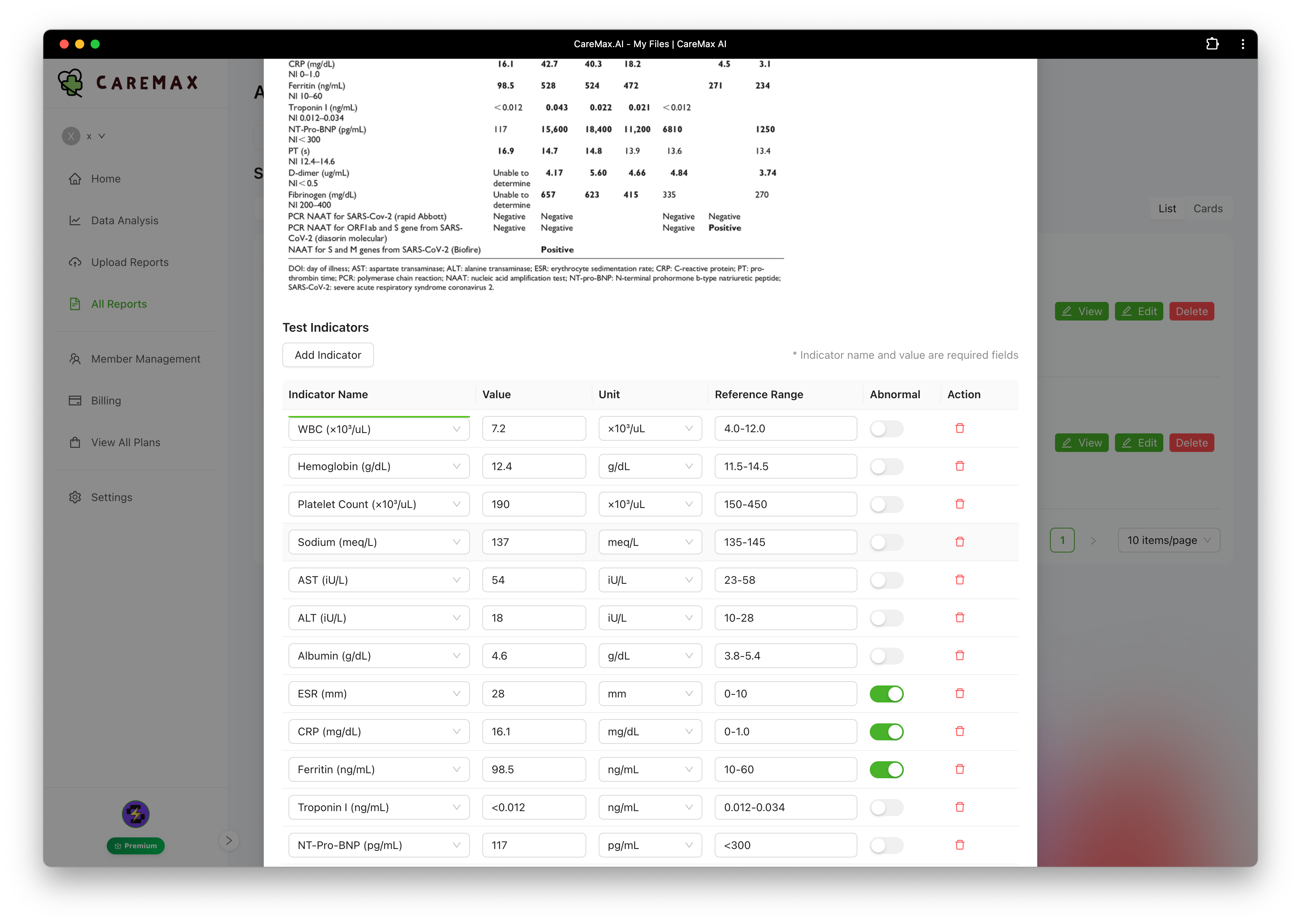The image size is (1301, 924).
Task: Click trash icon for Sodium row
Action: point(960,542)
